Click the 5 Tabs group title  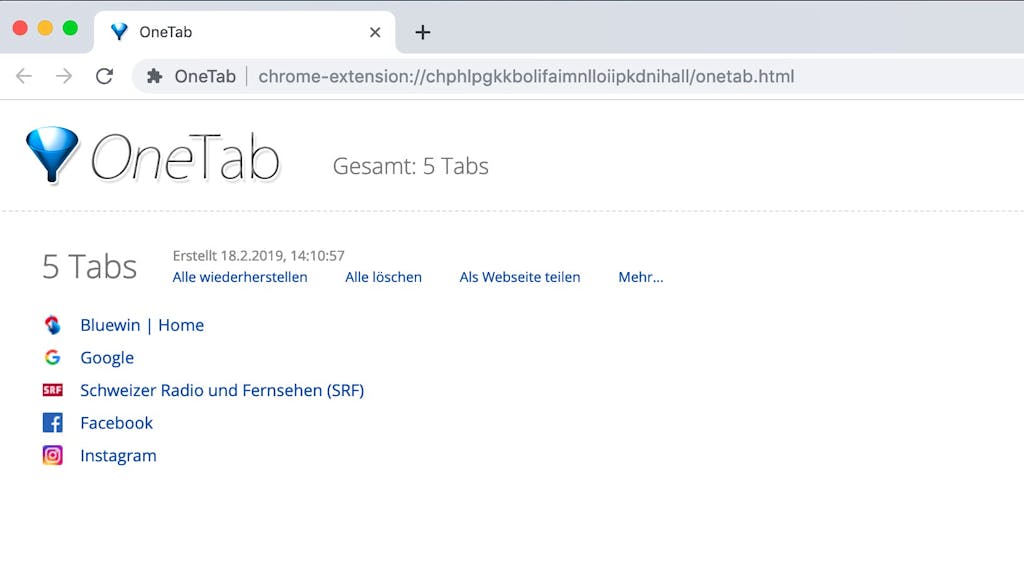pos(89,267)
